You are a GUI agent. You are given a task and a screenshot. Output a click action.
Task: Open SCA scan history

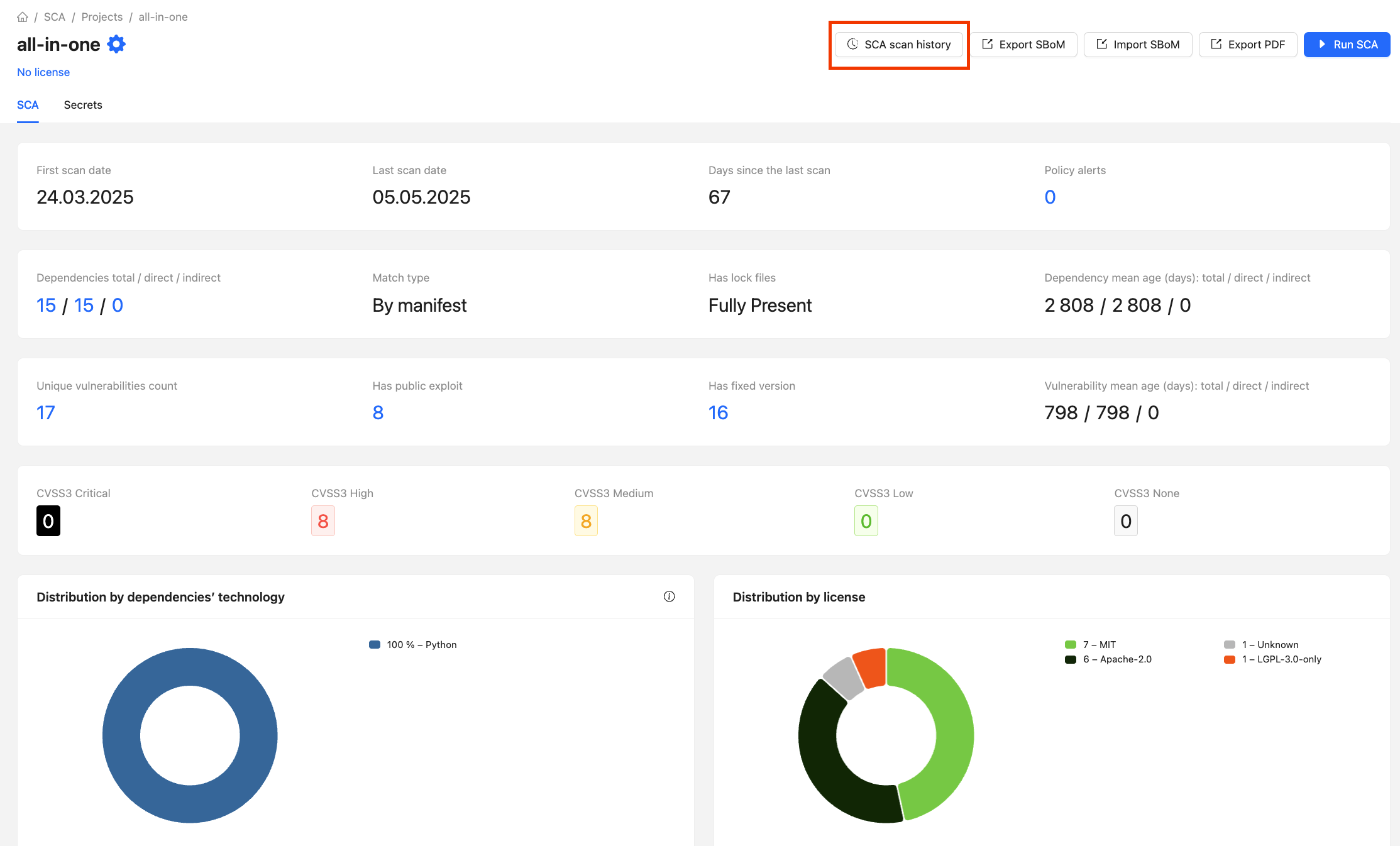click(x=899, y=45)
